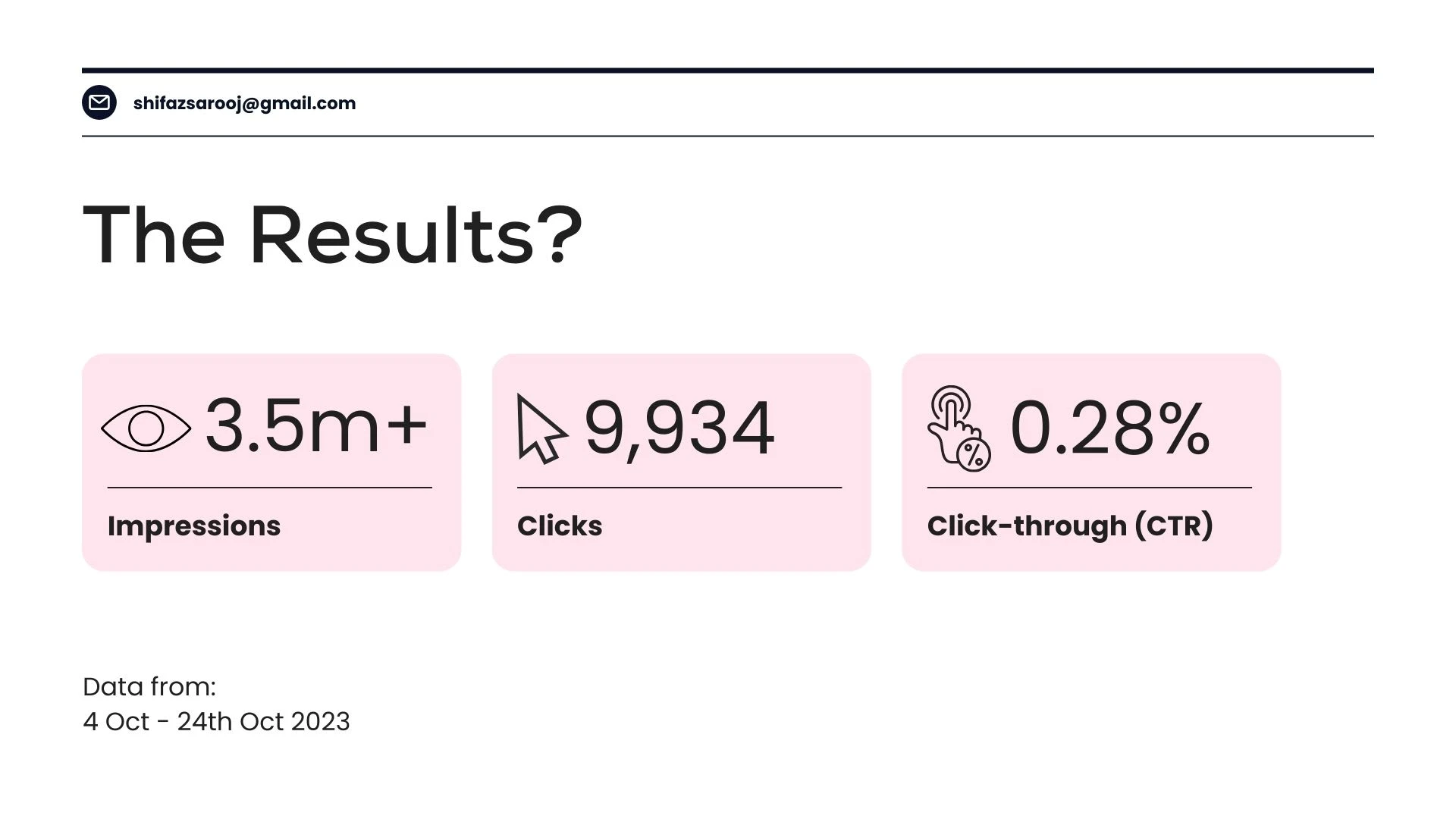Click the thick dark line at the top
Image resolution: width=1456 pixels, height=819 pixels.
[728, 71]
